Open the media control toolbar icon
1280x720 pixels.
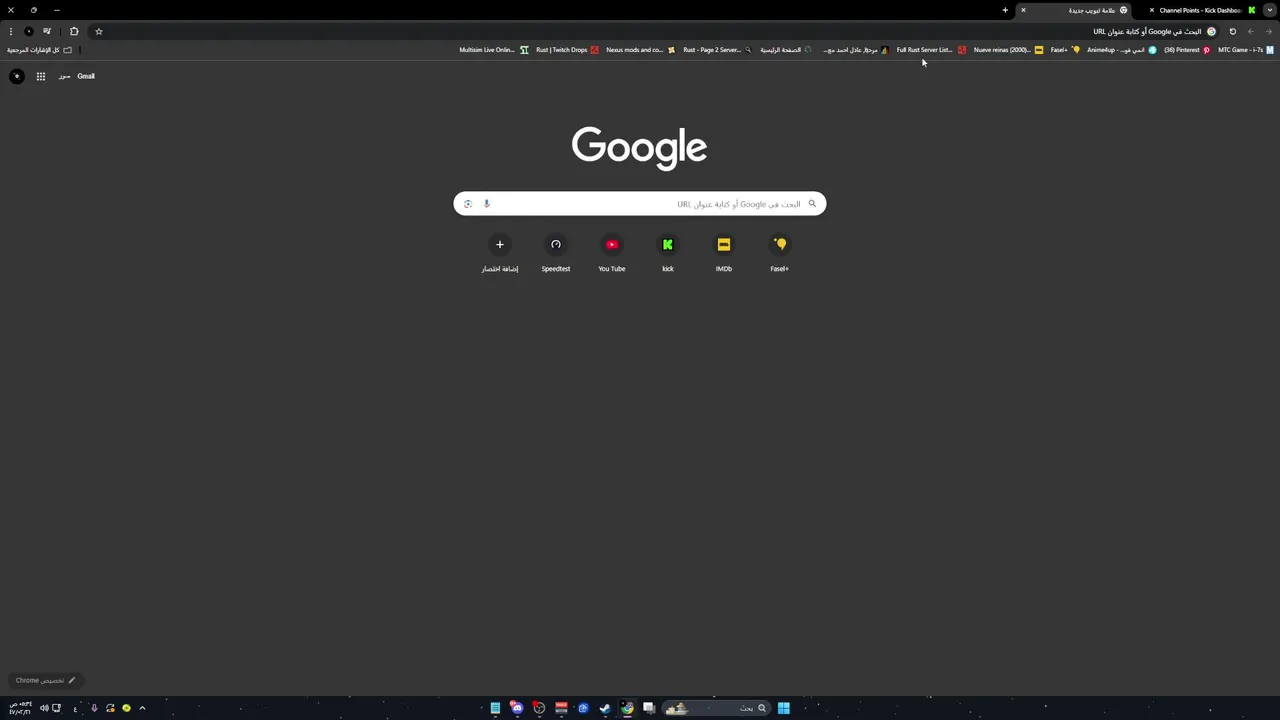47,31
